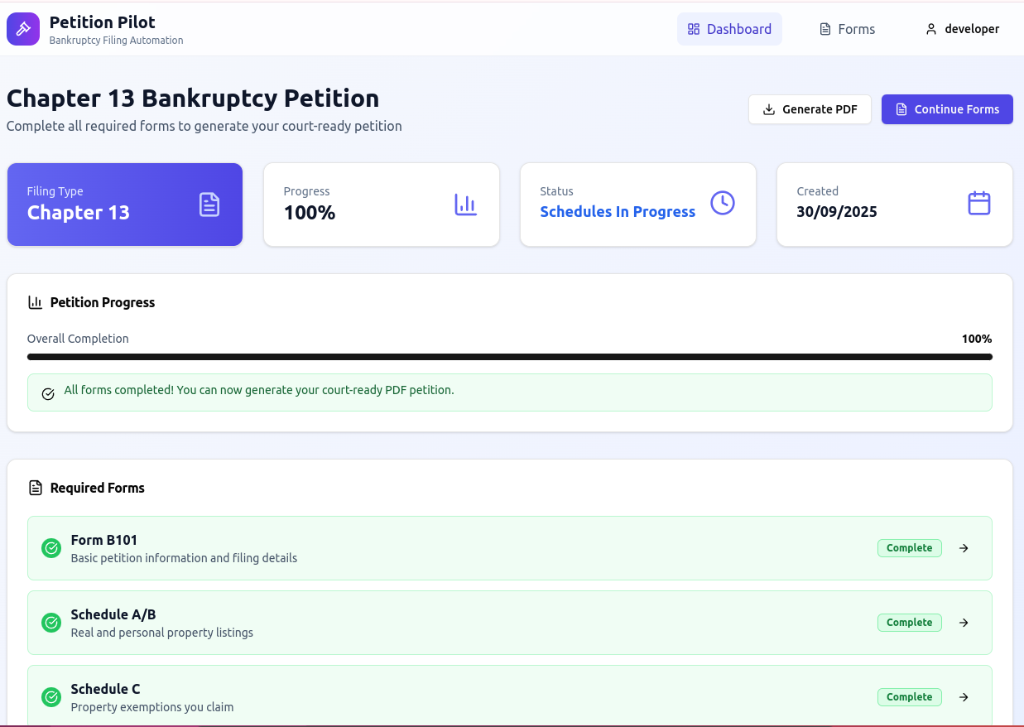Click the bar chart icon in Progress card
The width and height of the screenshot is (1024, 727).
[466, 204]
